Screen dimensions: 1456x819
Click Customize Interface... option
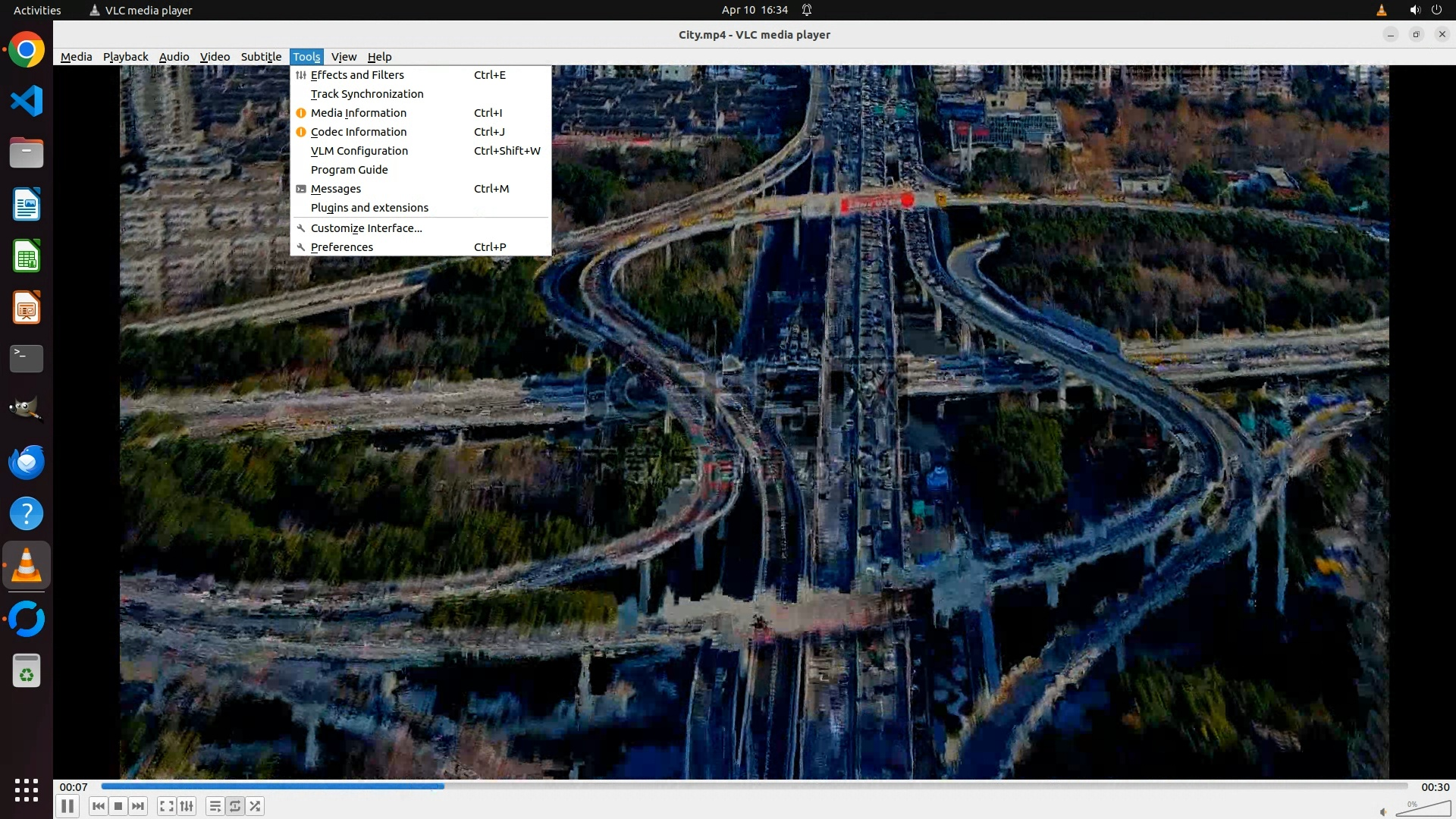click(366, 228)
